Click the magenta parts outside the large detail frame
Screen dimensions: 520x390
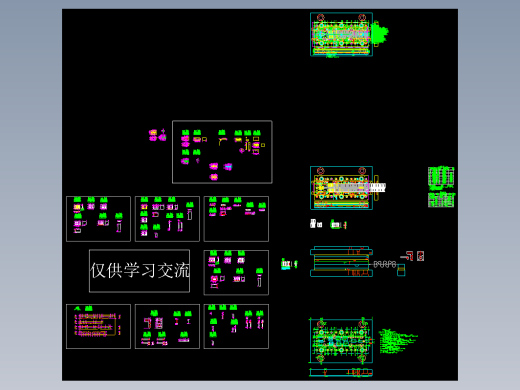tap(157, 135)
